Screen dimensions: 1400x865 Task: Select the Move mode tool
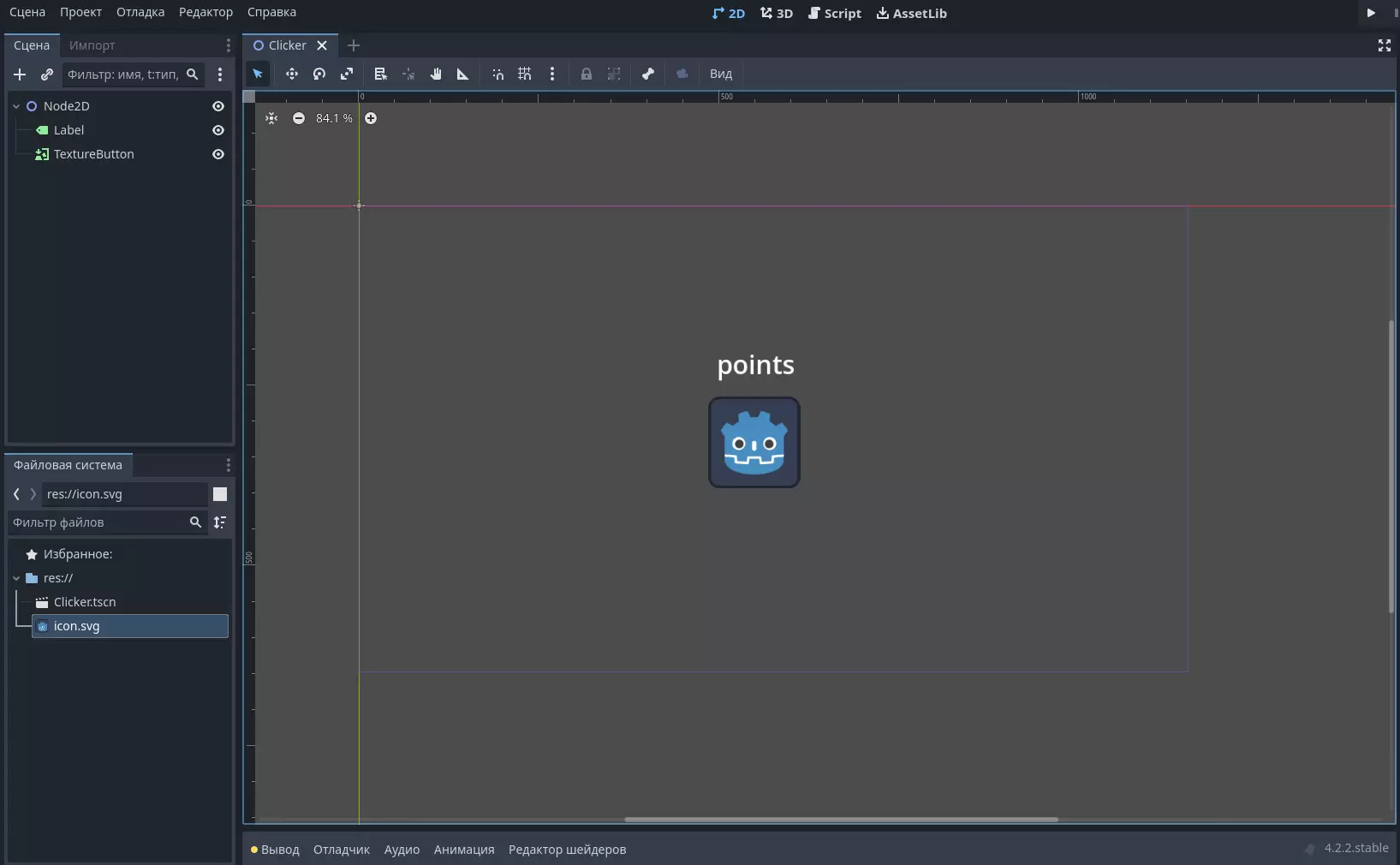click(292, 74)
